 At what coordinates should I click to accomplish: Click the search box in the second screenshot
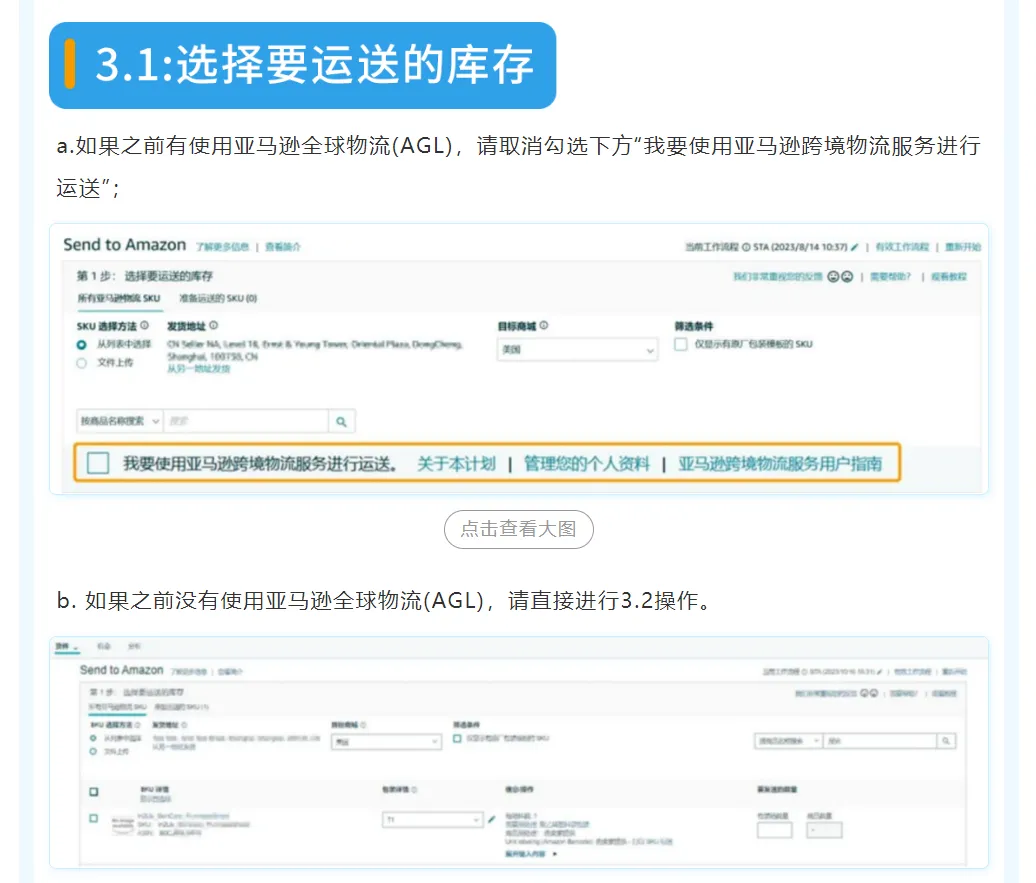click(880, 741)
